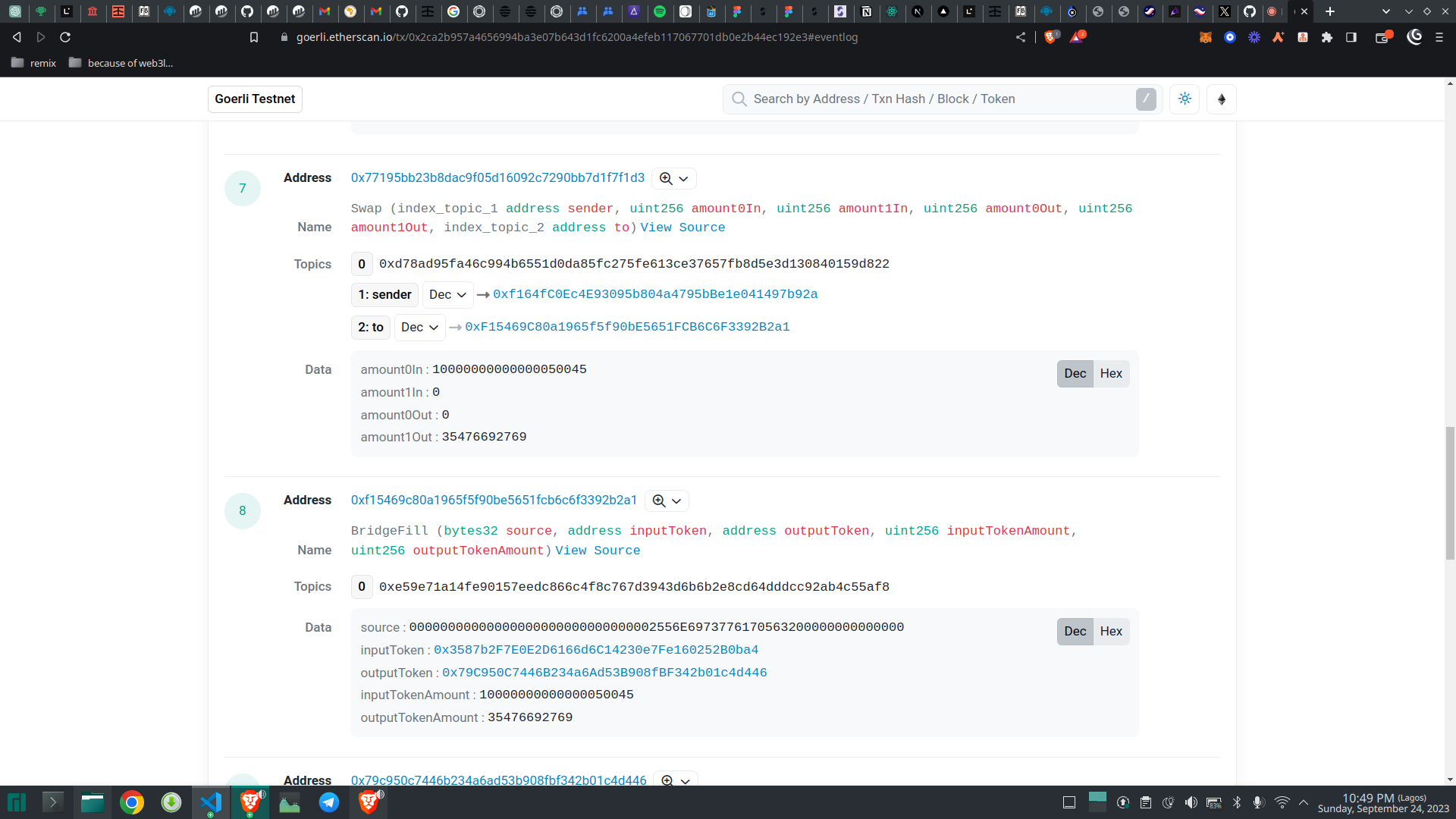Switch BridgeFill event data to Hex

[1111, 631]
